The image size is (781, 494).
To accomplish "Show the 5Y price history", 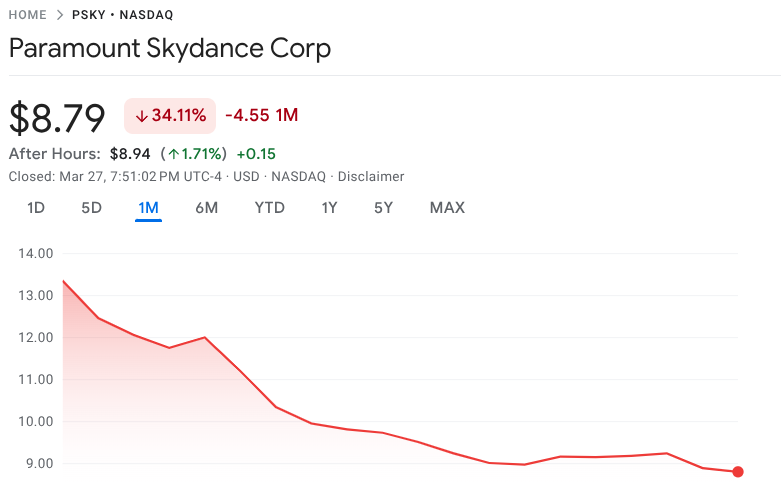I will tap(384, 208).
